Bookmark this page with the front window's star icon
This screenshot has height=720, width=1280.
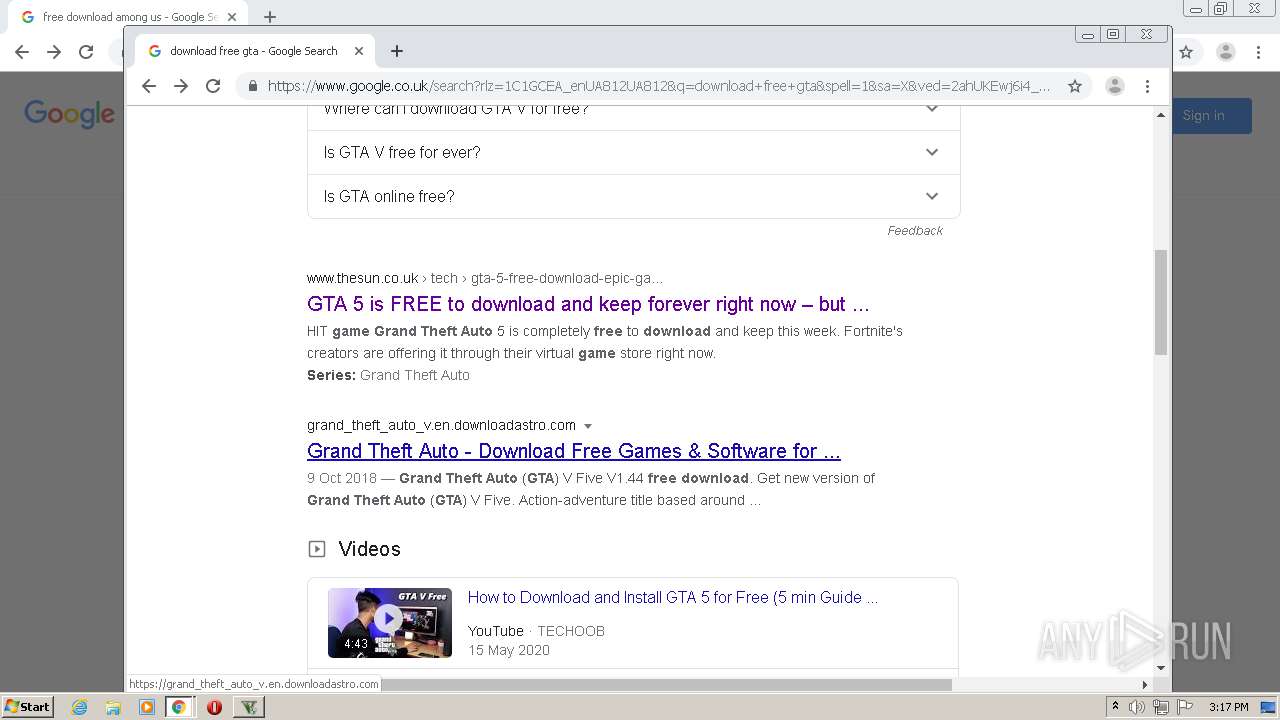pyautogui.click(x=1075, y=86)
